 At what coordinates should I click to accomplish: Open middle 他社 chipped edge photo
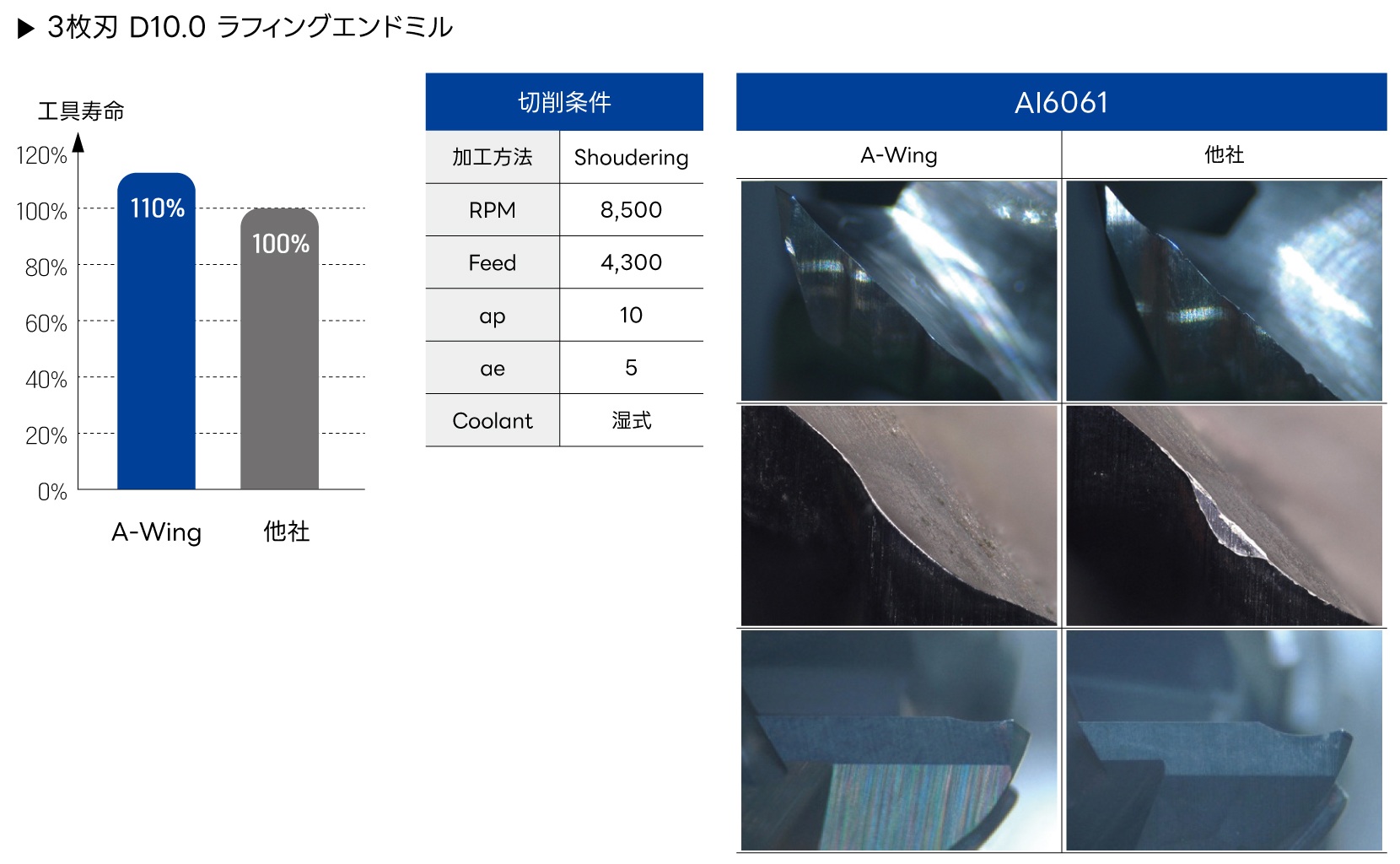tap(1224, 516)
